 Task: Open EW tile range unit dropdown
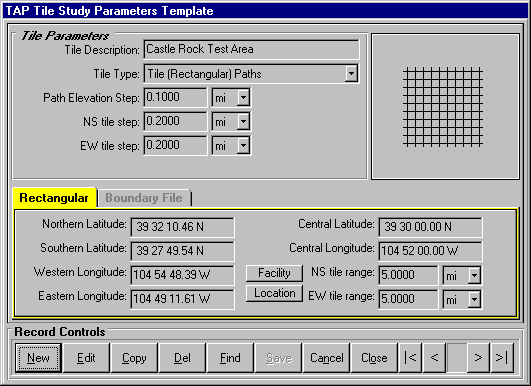(474, 299)
